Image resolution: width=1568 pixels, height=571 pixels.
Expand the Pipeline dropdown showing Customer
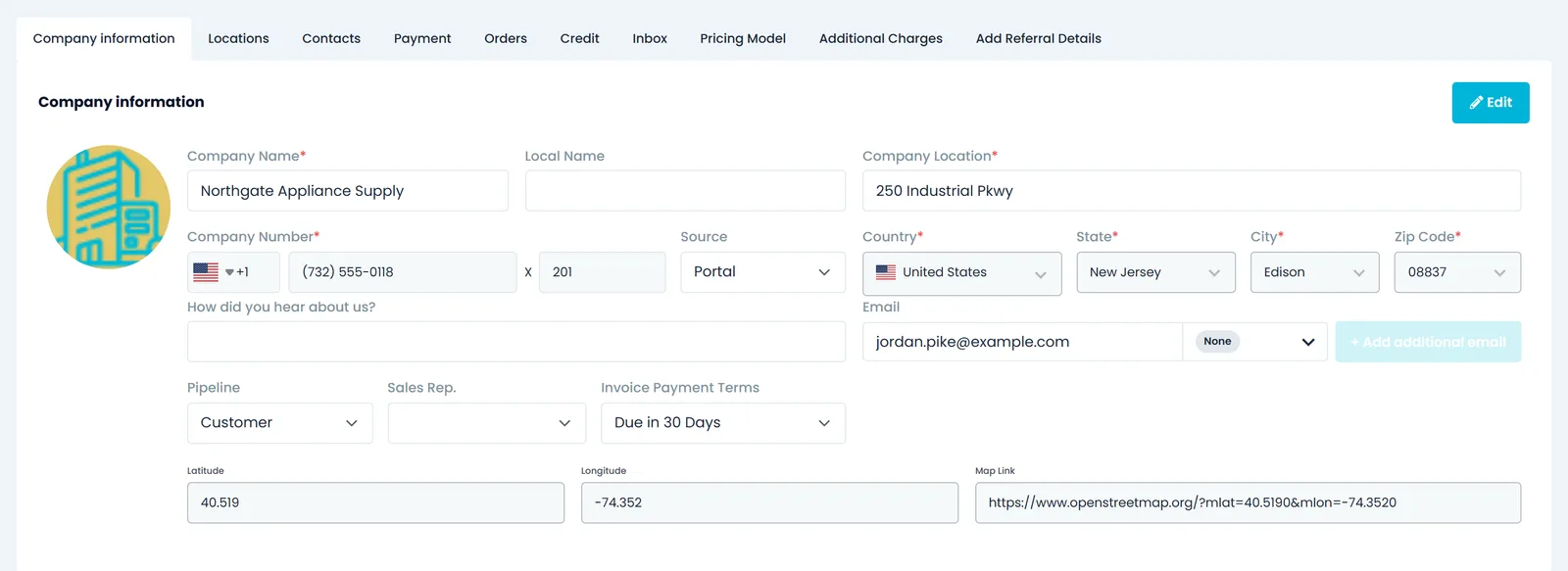click(x=279, y=423)
